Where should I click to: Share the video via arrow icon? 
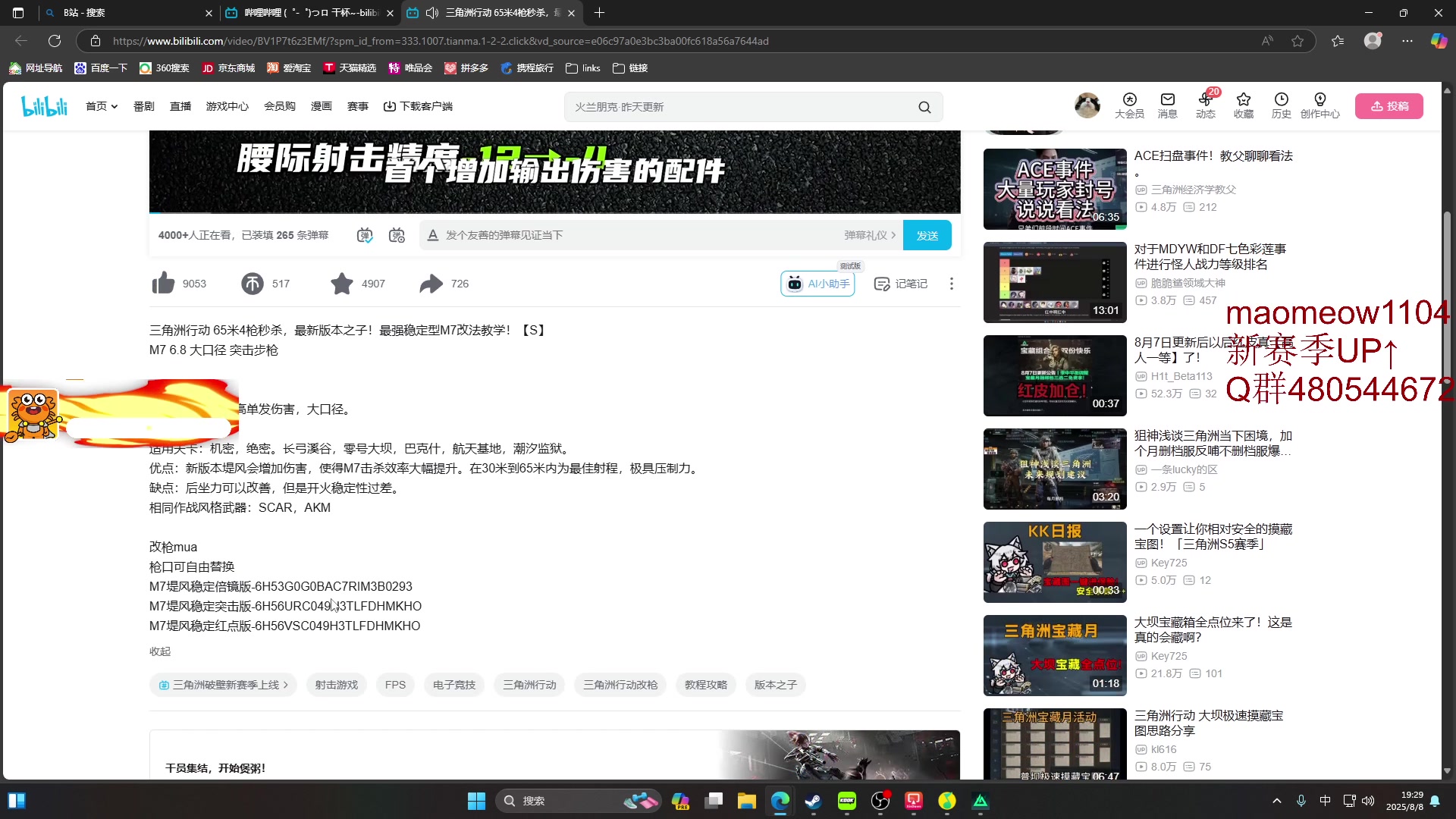pyautogui.click(x=431, y=284)
